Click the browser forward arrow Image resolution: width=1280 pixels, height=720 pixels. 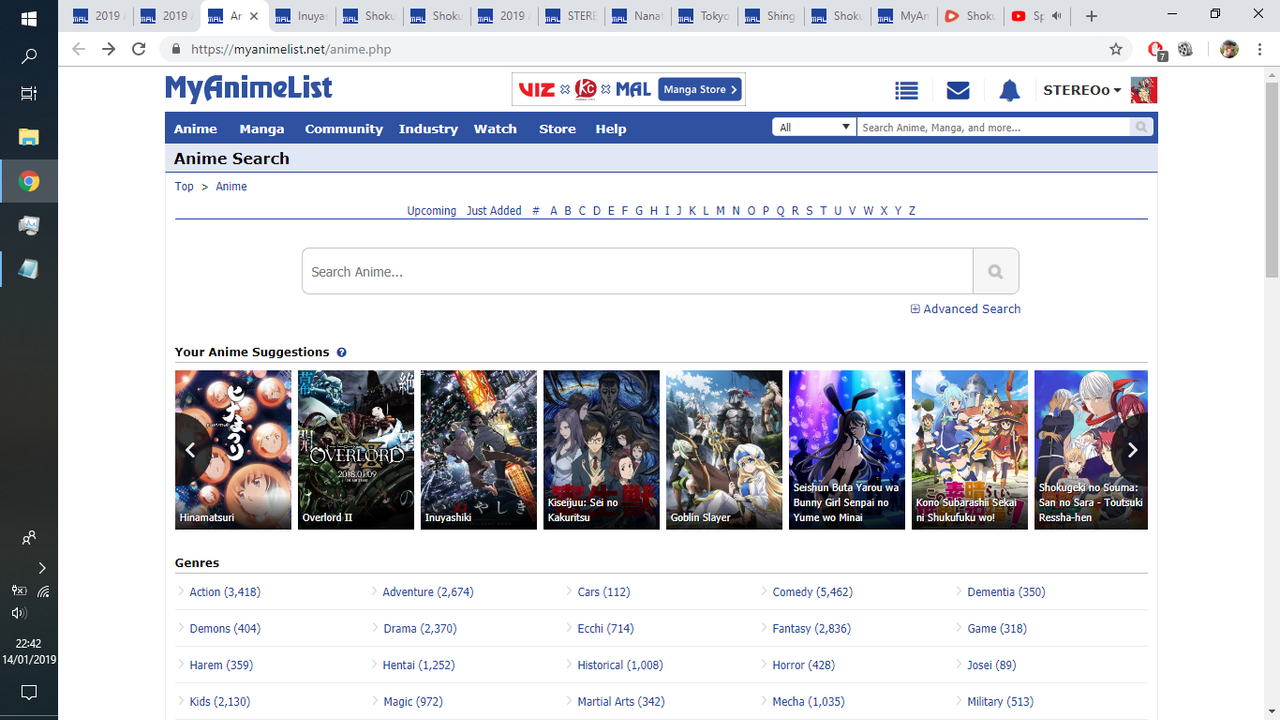click(109, 49)
